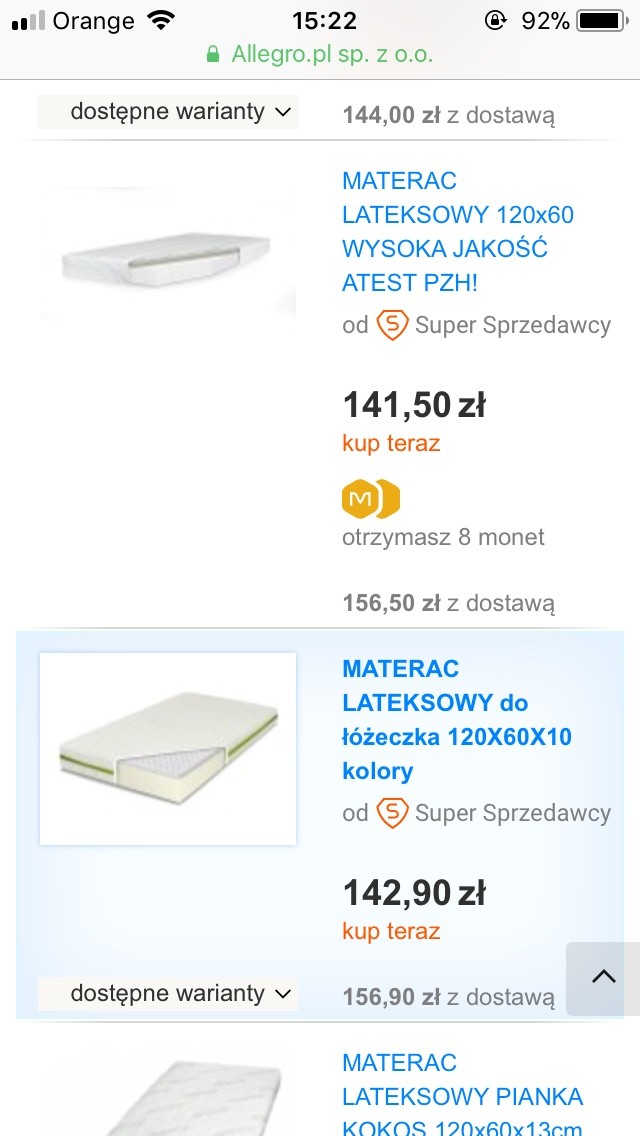
Task: Tap the green-striped mattress thumbnail
Action: [168, 748]
